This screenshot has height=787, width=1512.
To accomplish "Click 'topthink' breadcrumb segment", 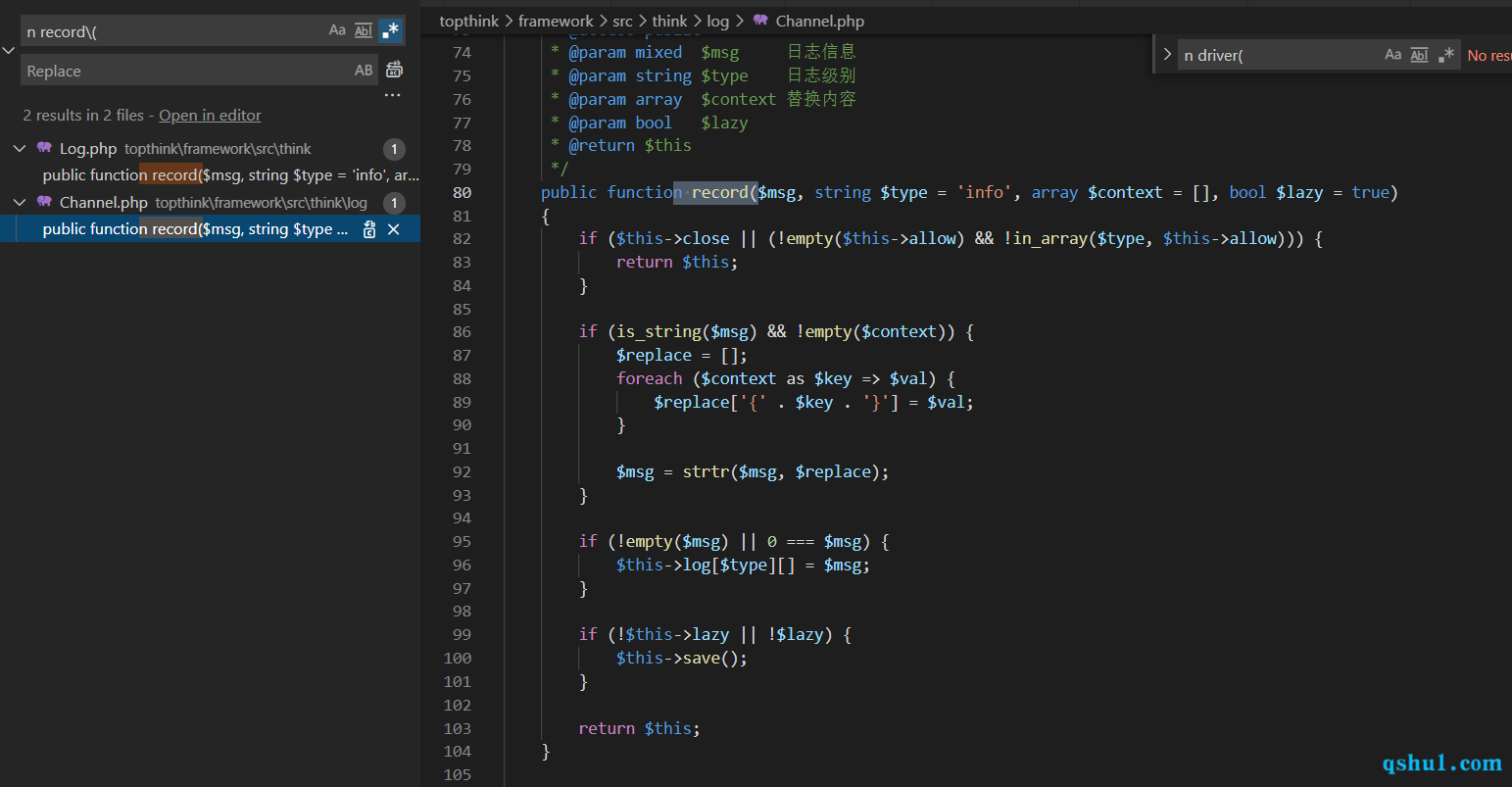I will [x=468, y=21].
